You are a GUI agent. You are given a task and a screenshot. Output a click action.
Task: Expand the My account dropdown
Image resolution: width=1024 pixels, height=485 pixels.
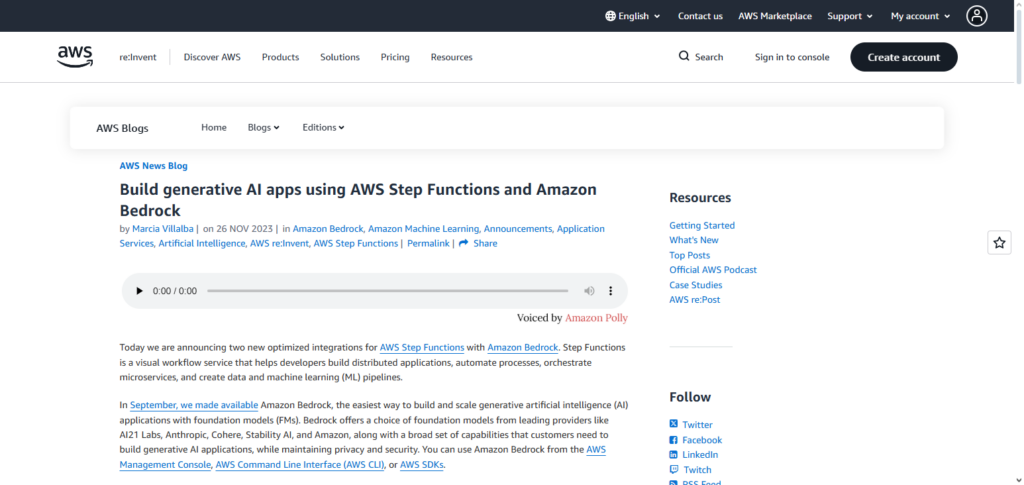click(x=921, y=16)
